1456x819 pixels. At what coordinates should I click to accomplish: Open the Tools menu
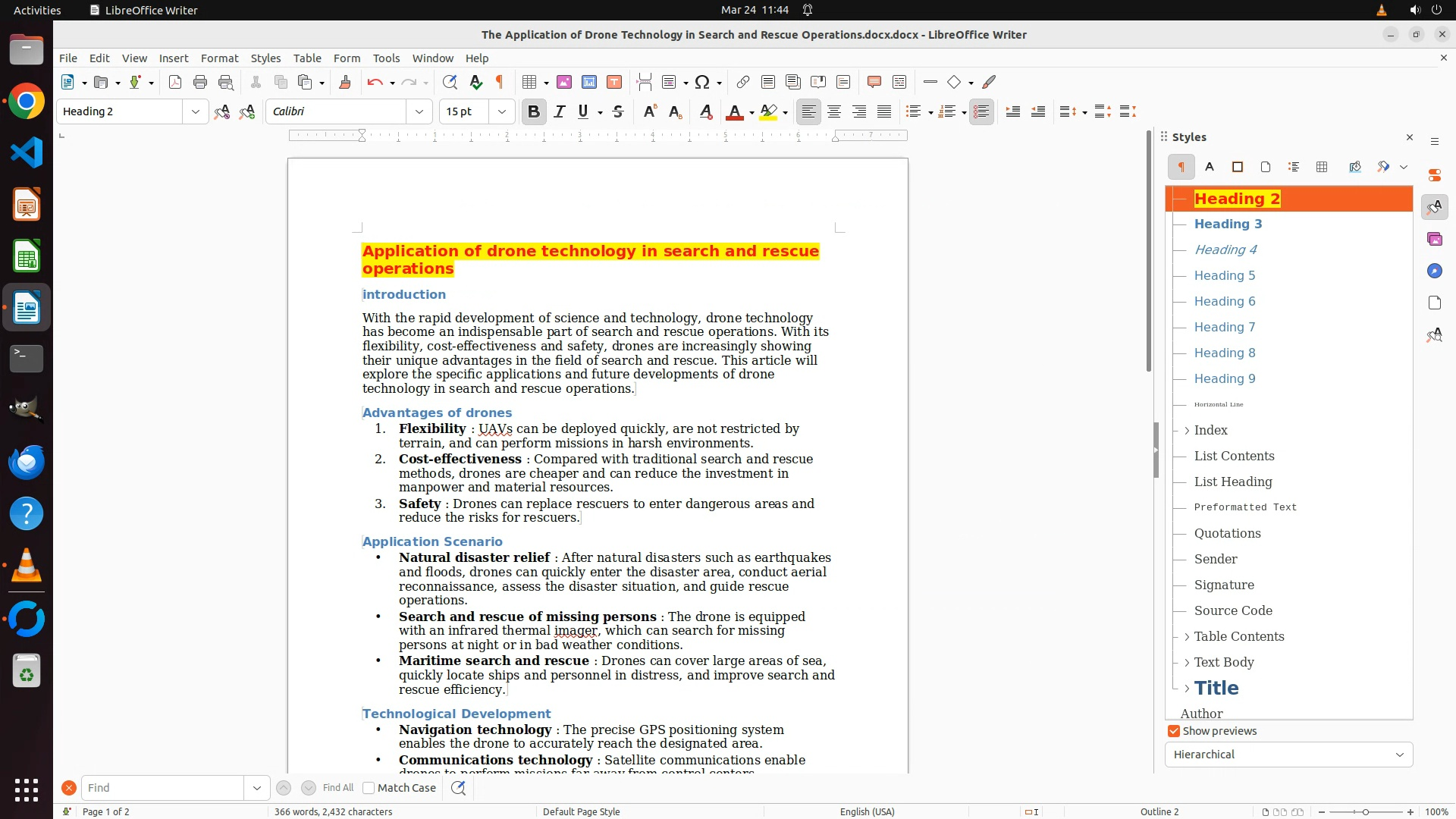(386, 58)
